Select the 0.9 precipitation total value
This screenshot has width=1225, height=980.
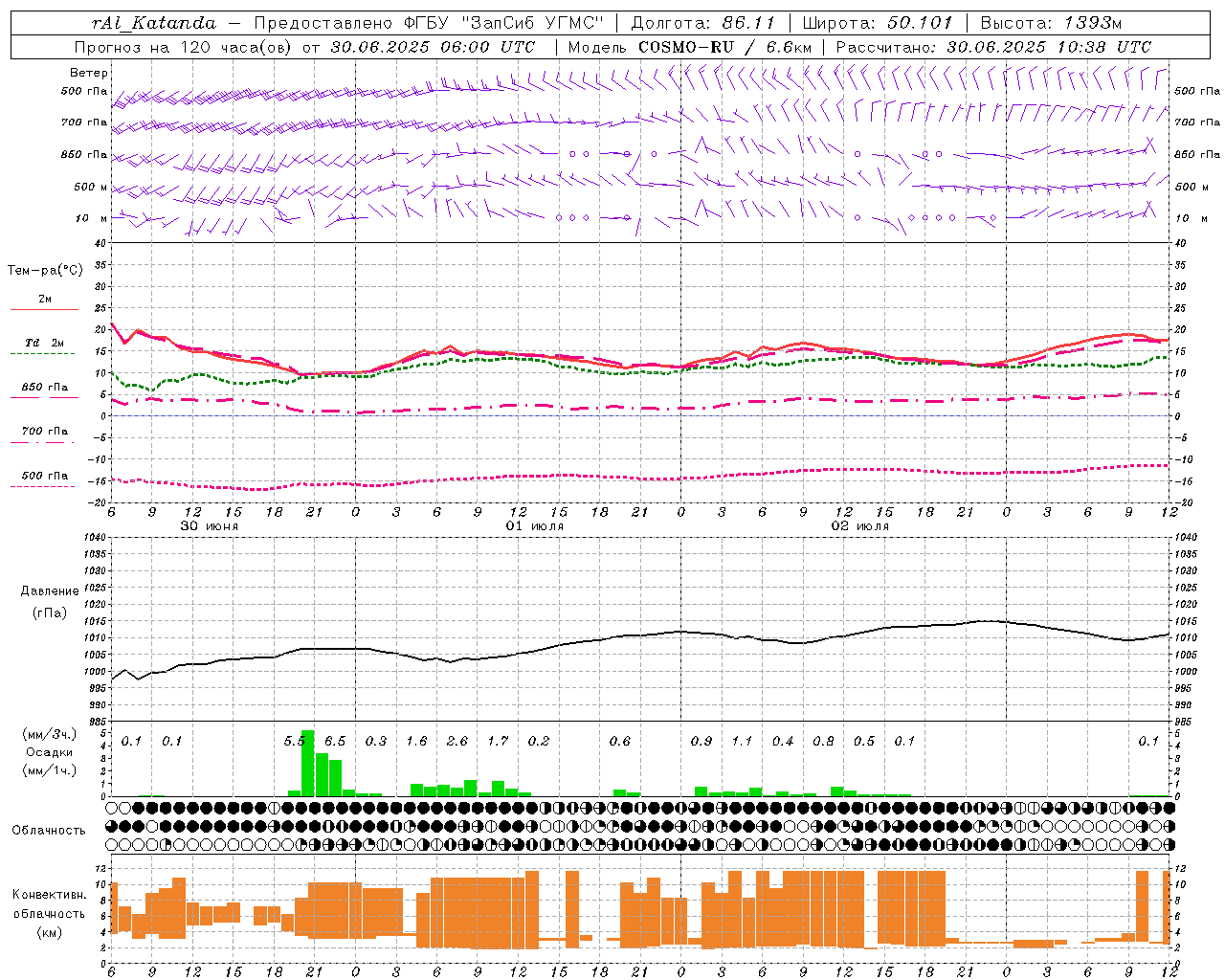(x=702, y=741)
